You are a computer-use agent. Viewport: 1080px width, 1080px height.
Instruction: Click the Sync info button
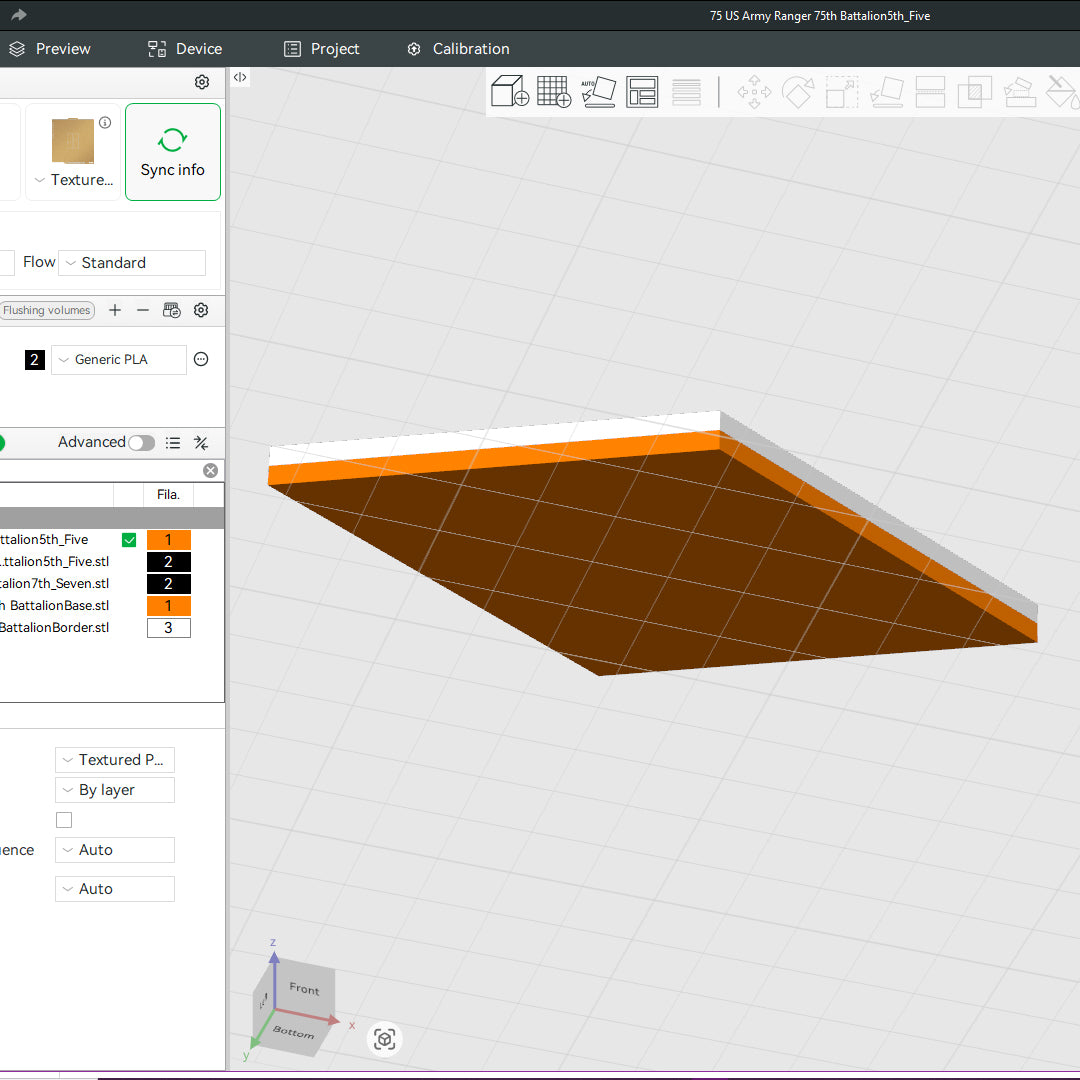172,152
